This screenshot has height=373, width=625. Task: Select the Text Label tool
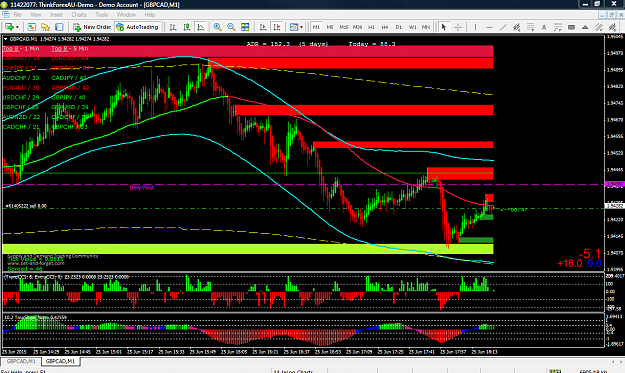tap(558, 27)
